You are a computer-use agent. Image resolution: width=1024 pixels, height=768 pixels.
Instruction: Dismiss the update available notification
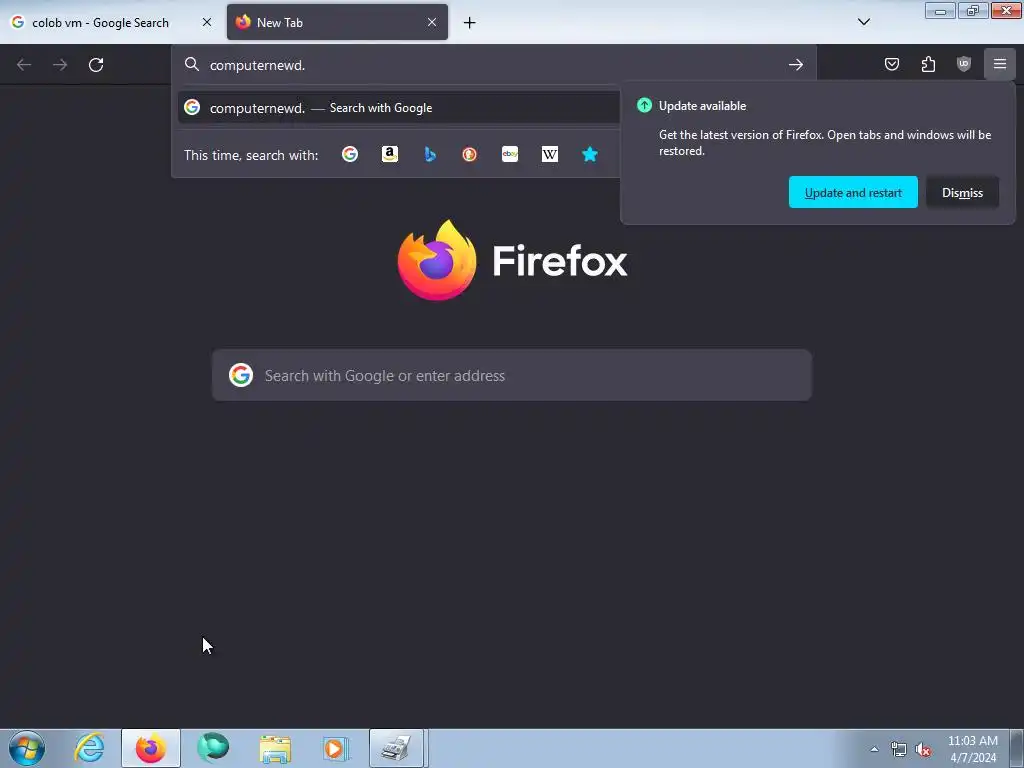[962, 192]
